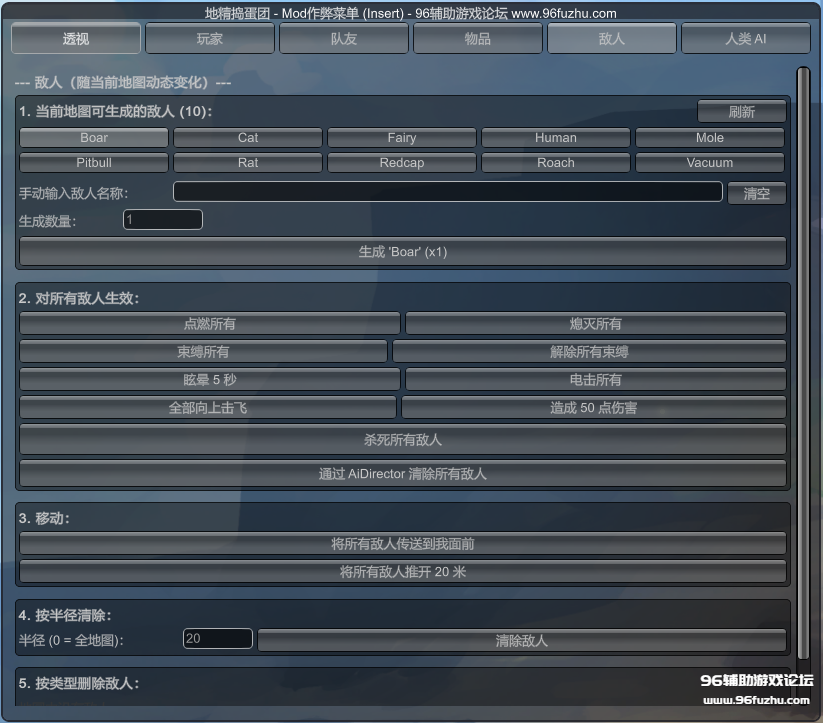Click the 将所有敌人推开 20 米 button
This screenshot has width=823, height=723.
[403, 571]
